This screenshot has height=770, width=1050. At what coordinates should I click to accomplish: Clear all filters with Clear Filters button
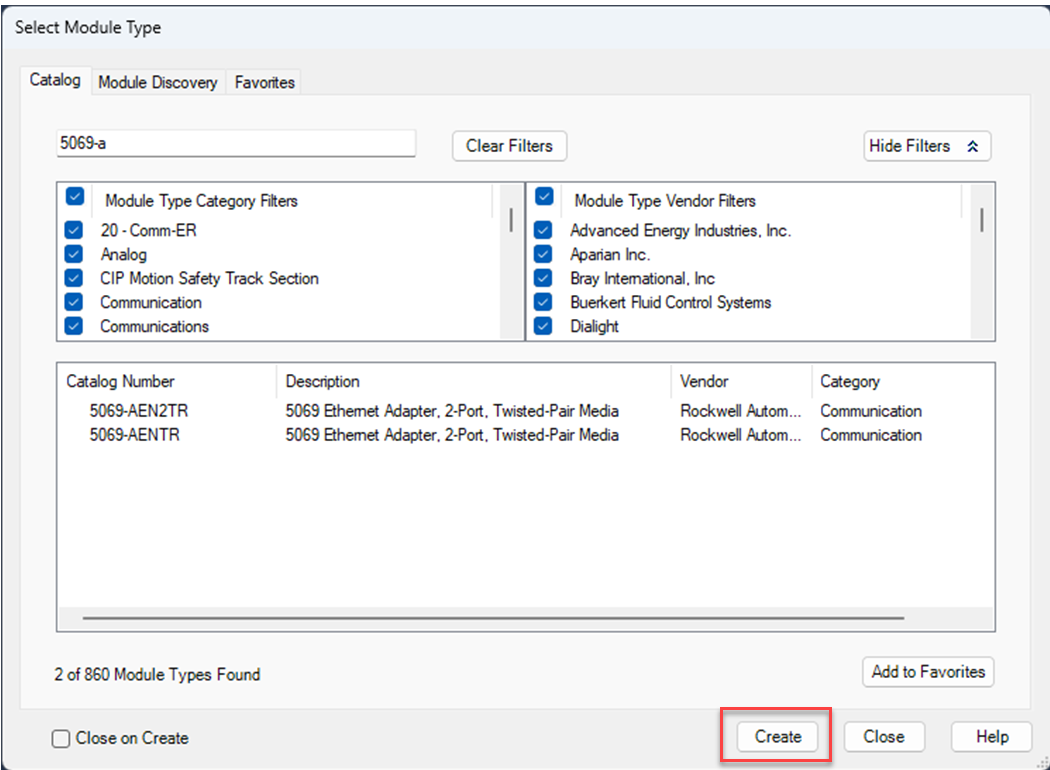coord(509,146)
